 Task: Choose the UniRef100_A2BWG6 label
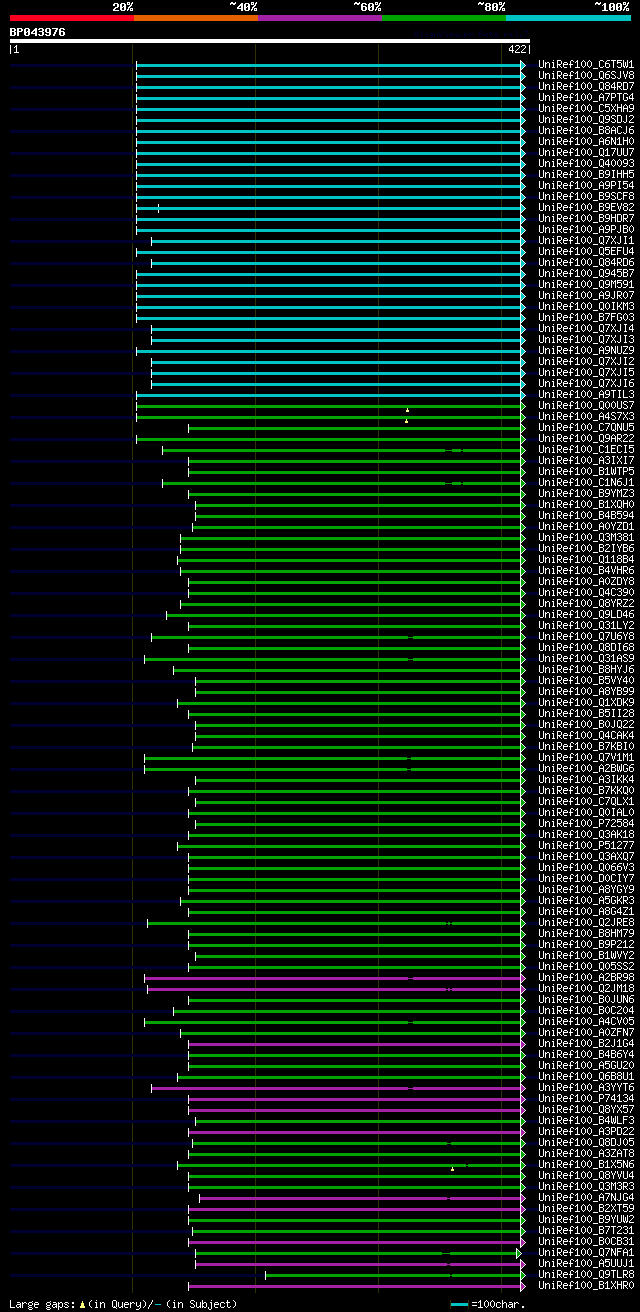pos(586,768)
